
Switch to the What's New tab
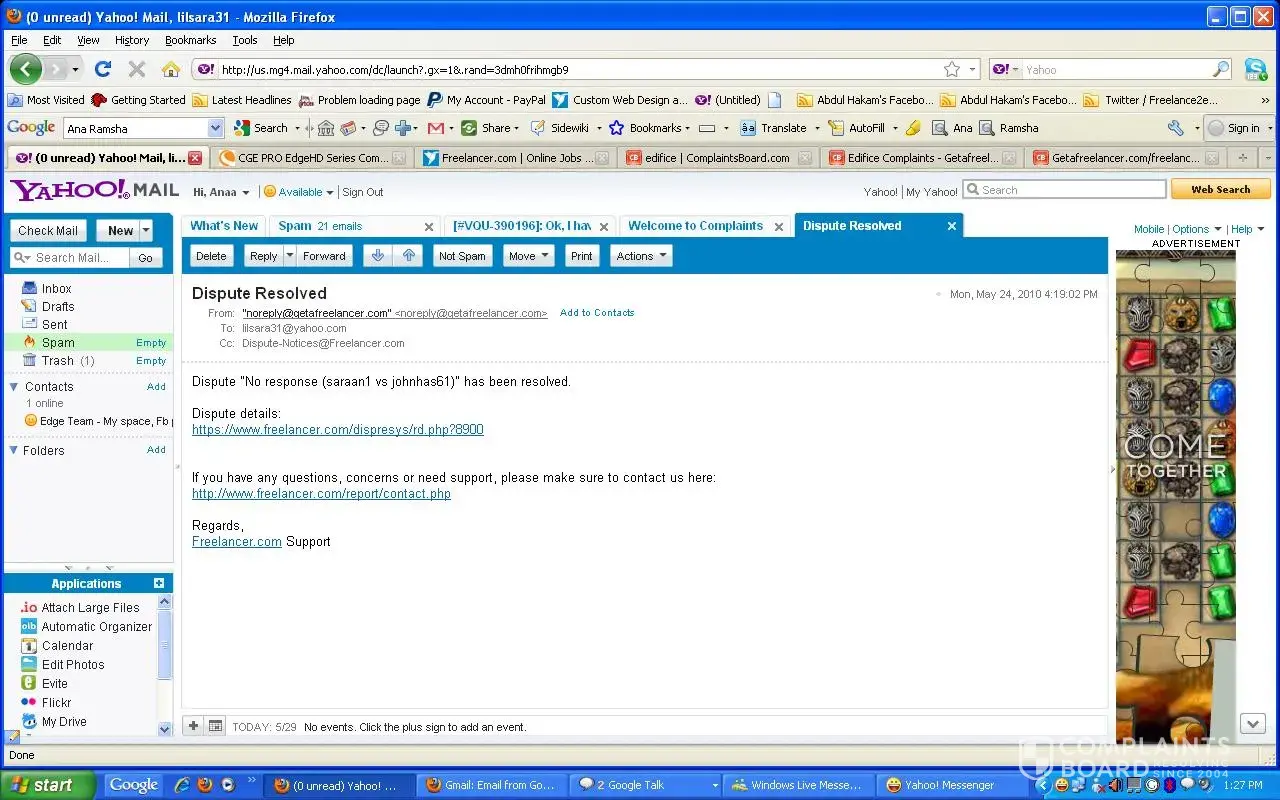click(x=224, y=226)
